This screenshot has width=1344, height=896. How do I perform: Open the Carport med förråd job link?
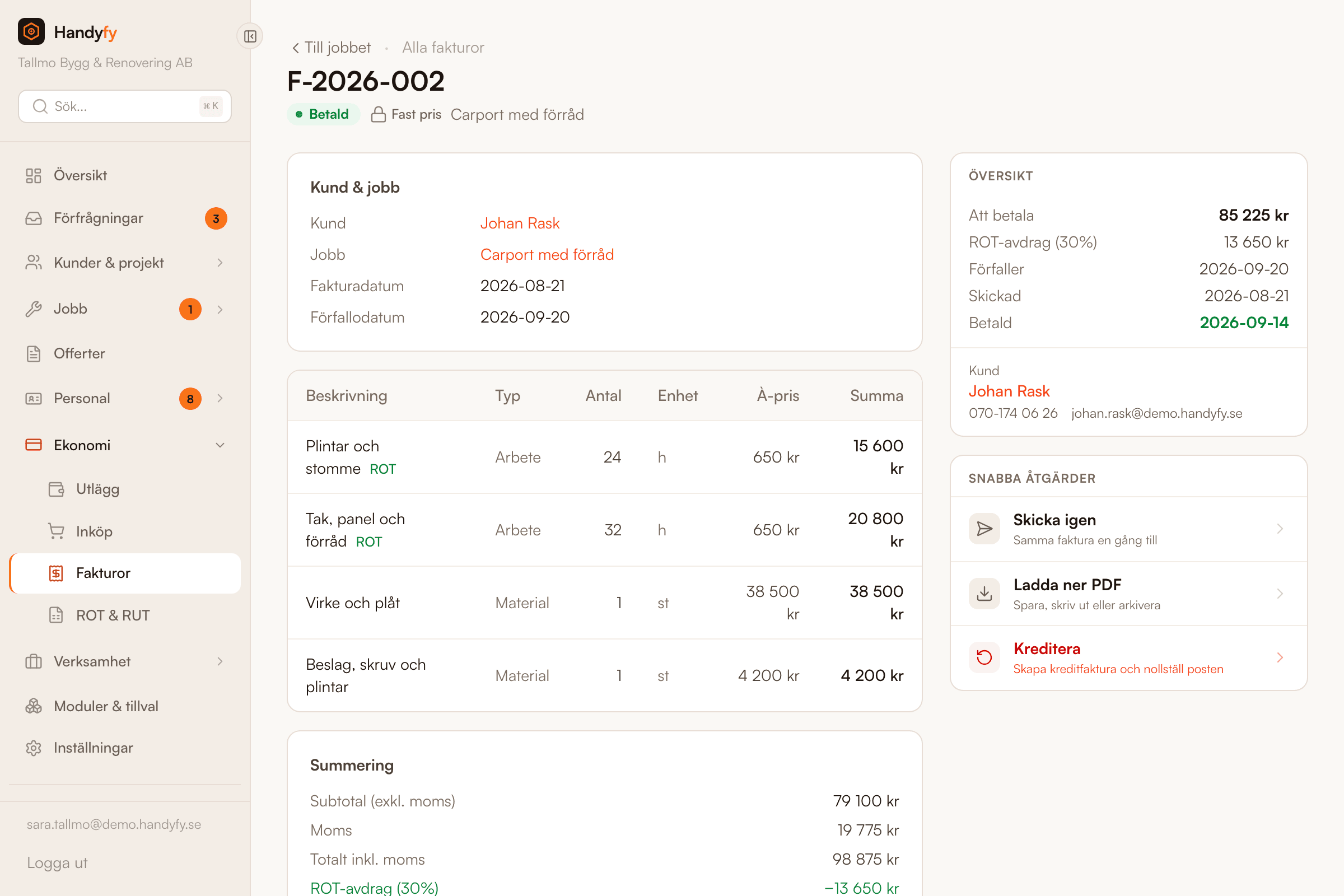547,255
